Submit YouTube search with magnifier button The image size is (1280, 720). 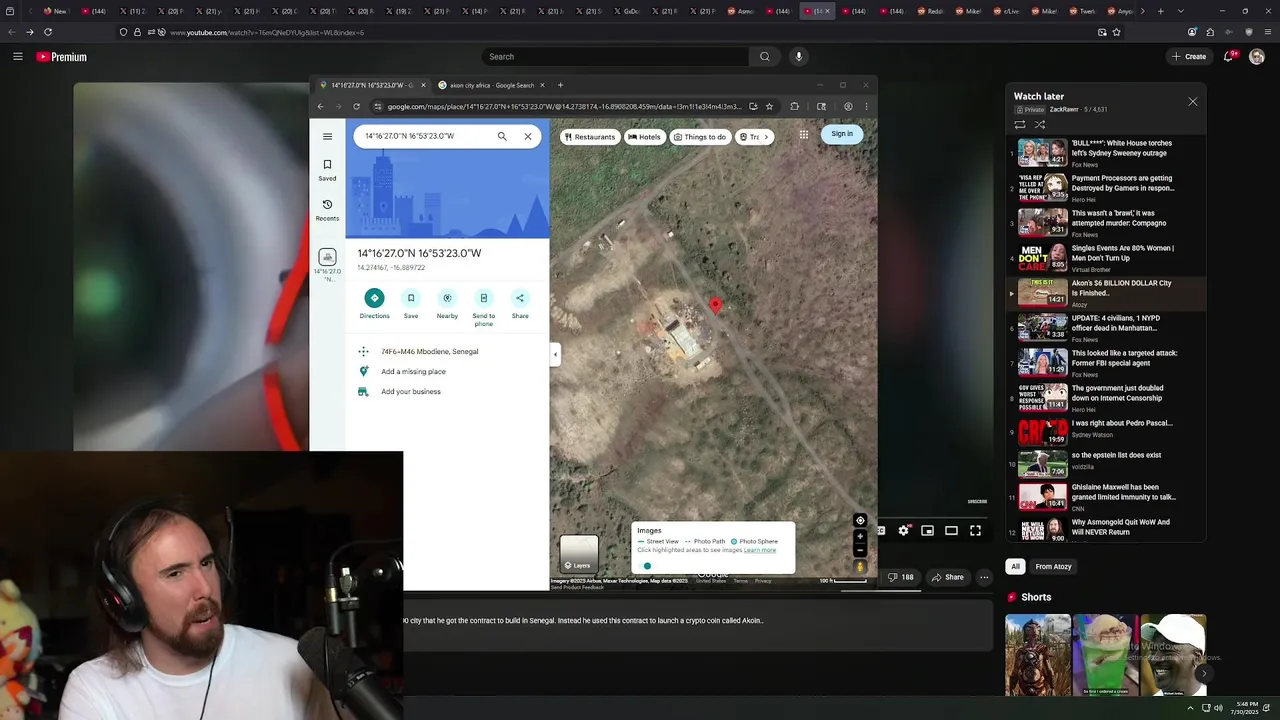click(765, 57)
